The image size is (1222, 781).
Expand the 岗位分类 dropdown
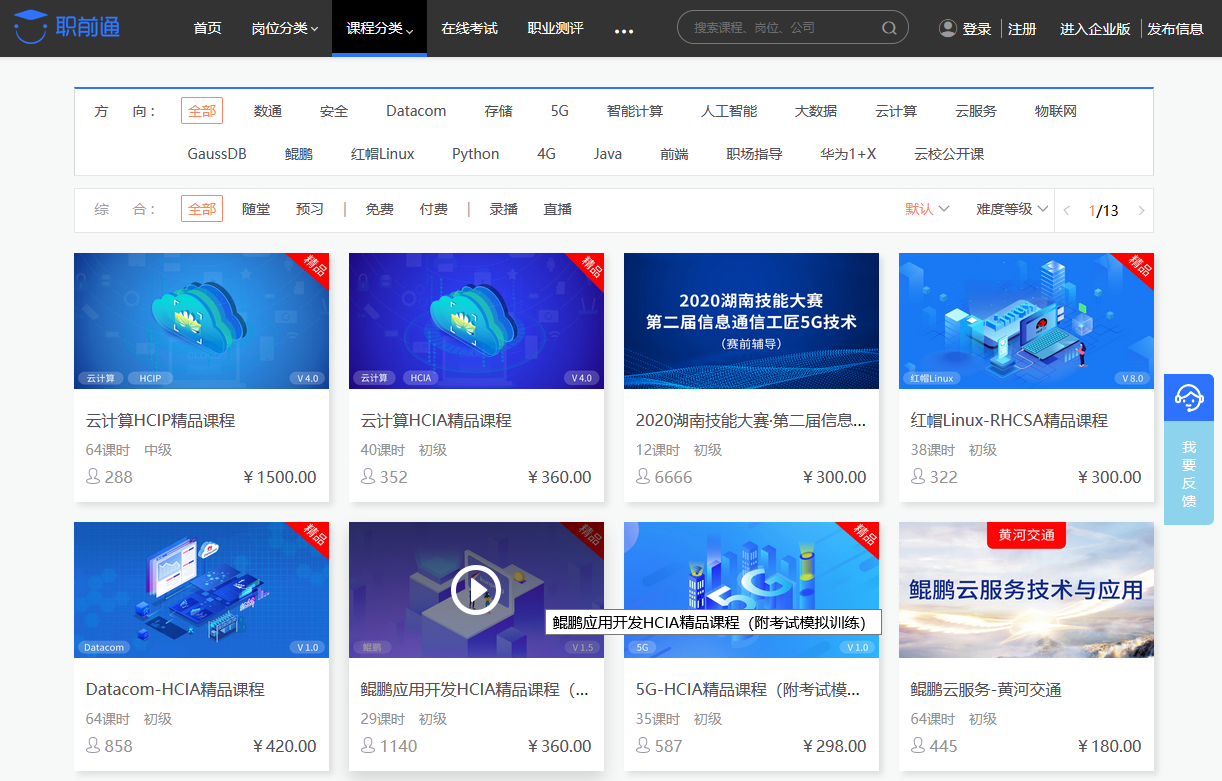(x=285, y=28)
